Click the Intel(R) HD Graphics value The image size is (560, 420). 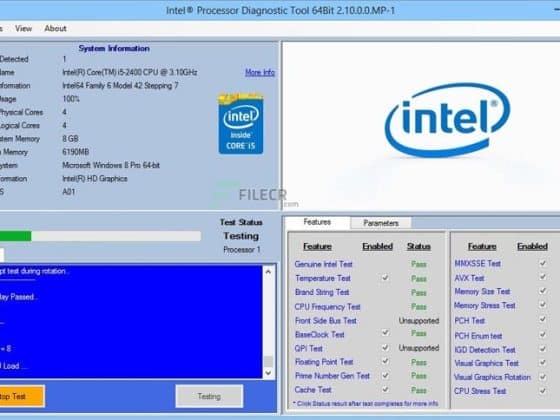click(95, 179)
